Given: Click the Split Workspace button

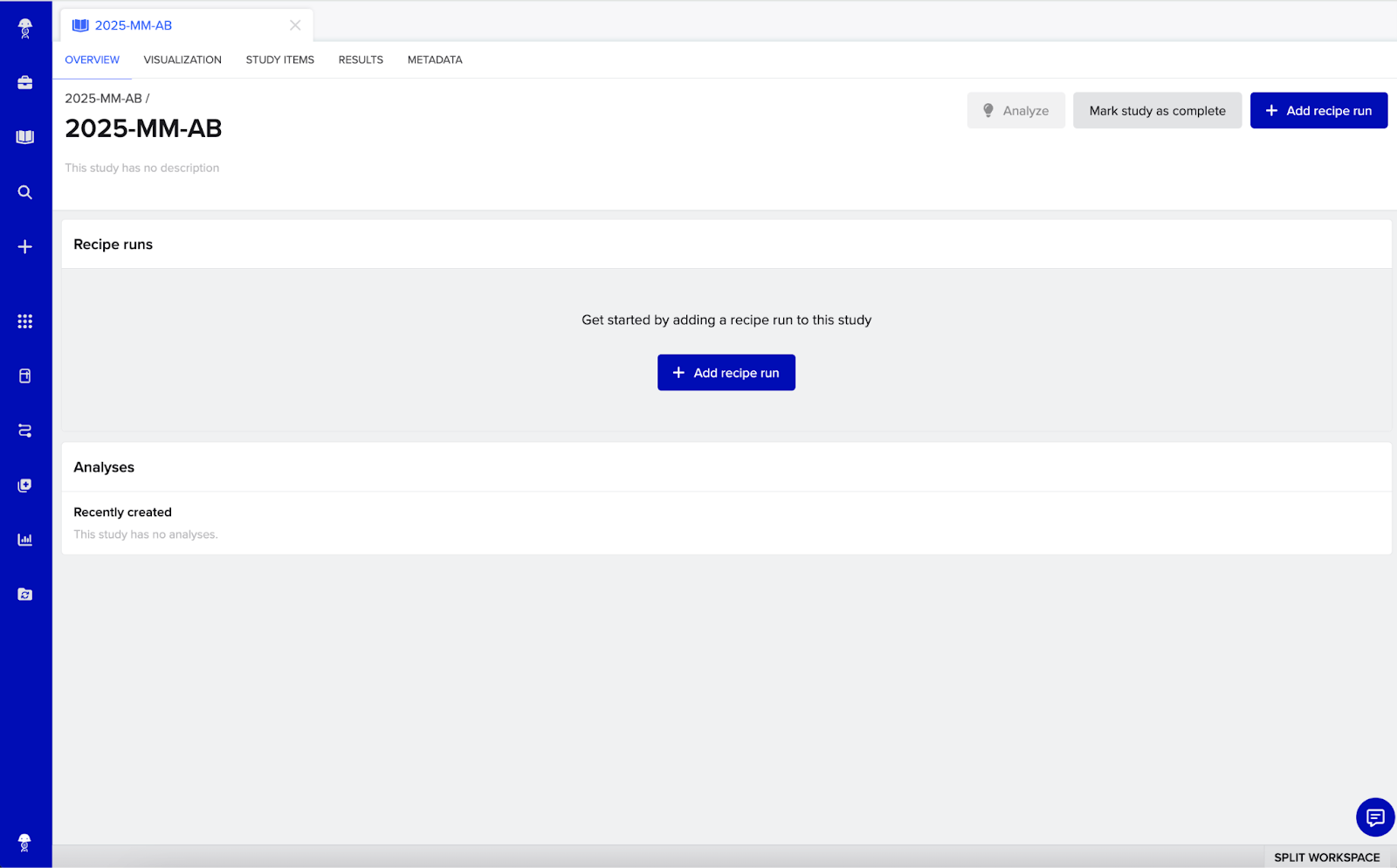Looking at the screenshot, I should 1326,858.
